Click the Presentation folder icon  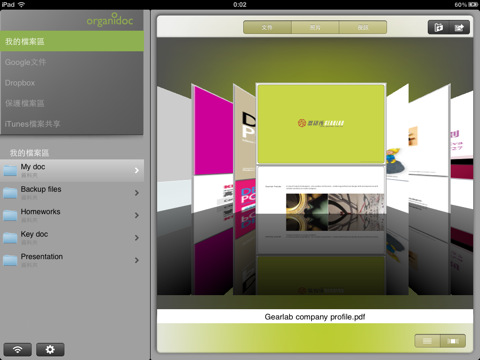click(x=10, y=260)
